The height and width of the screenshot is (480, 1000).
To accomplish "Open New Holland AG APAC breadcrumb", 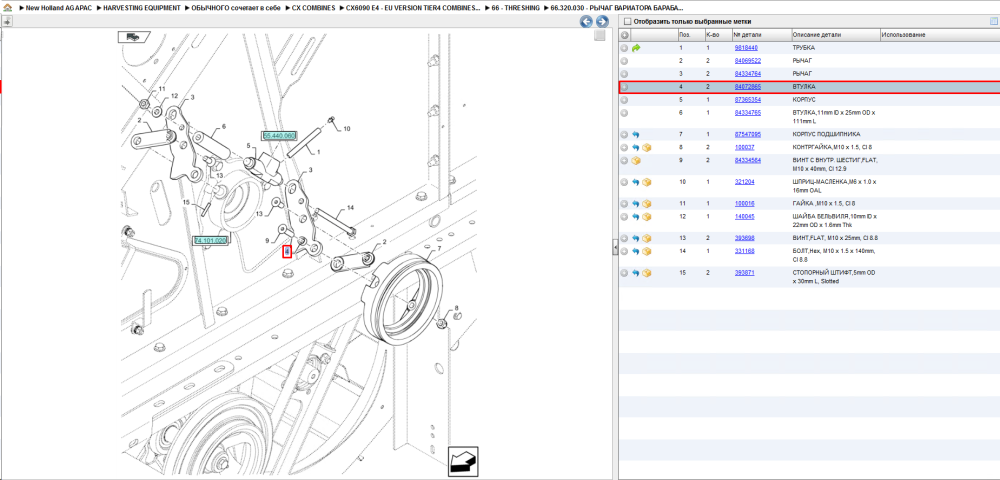I will click(x=57, y=8).
